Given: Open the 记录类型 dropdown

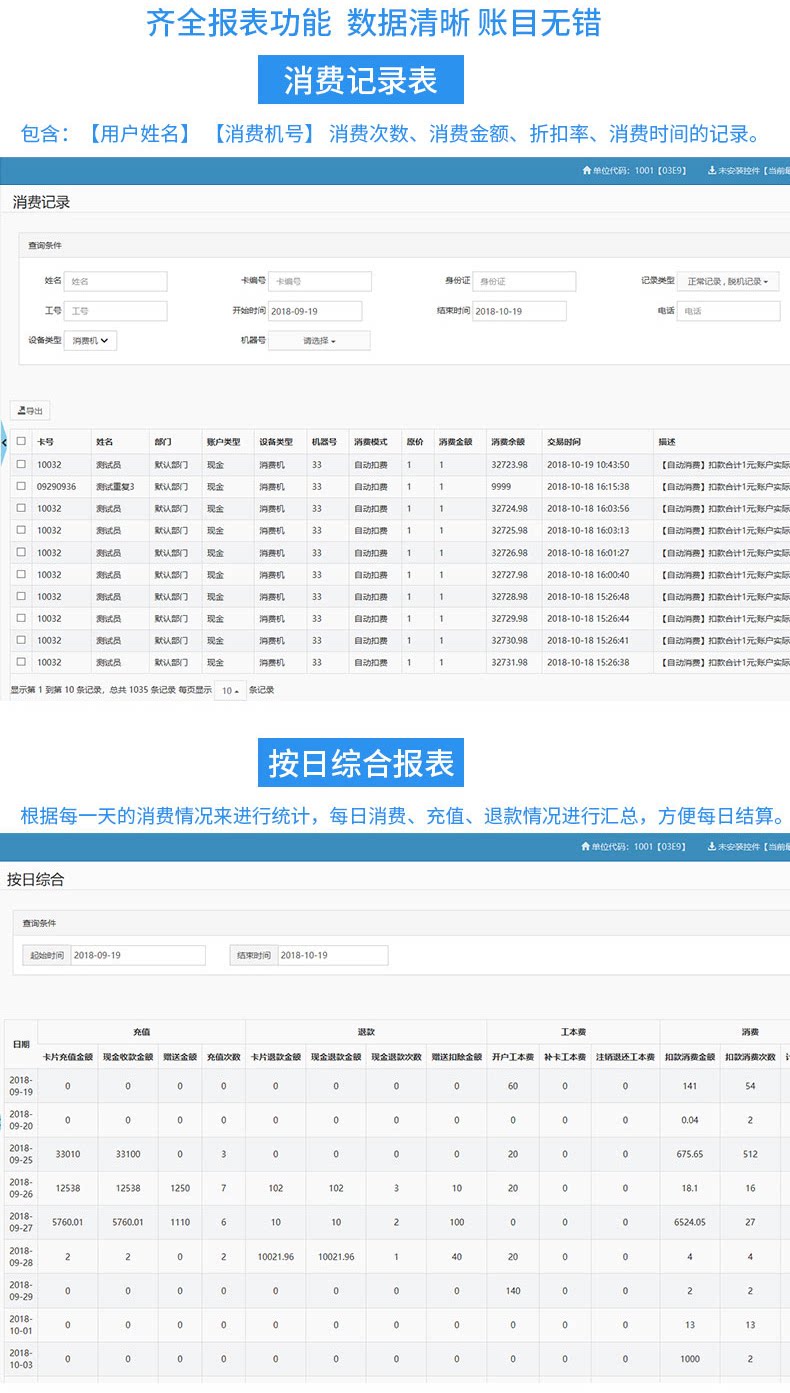Looking at the screenshot, I should [728, 282].
